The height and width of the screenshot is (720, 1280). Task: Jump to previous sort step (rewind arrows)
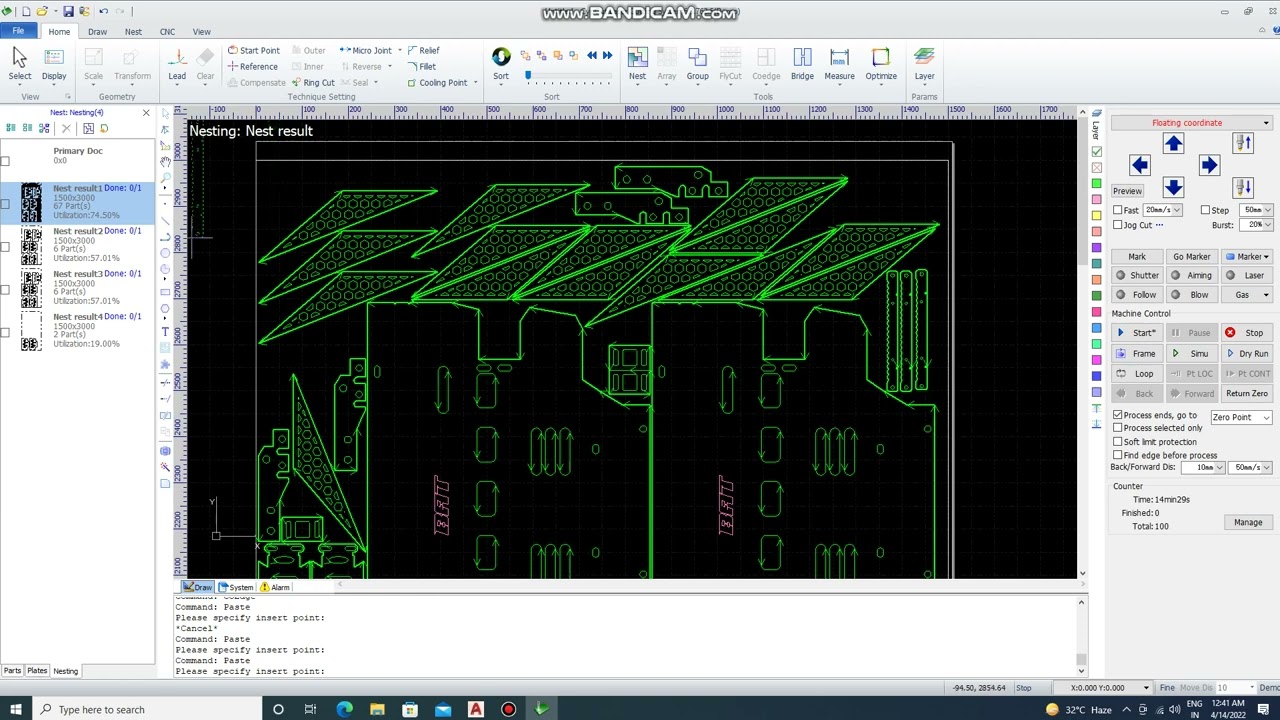592,55
